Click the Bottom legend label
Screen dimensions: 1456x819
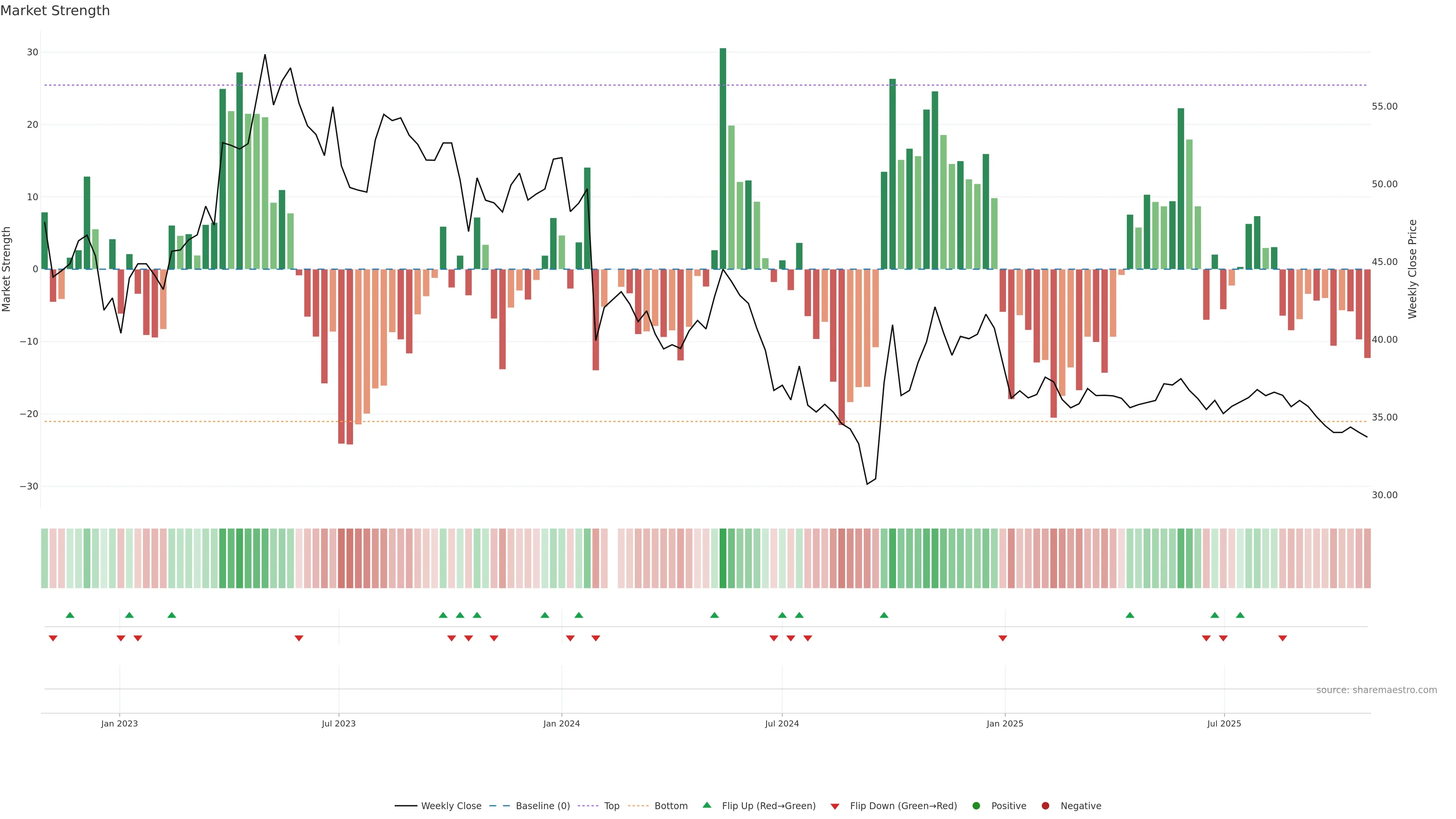(671, 805)
